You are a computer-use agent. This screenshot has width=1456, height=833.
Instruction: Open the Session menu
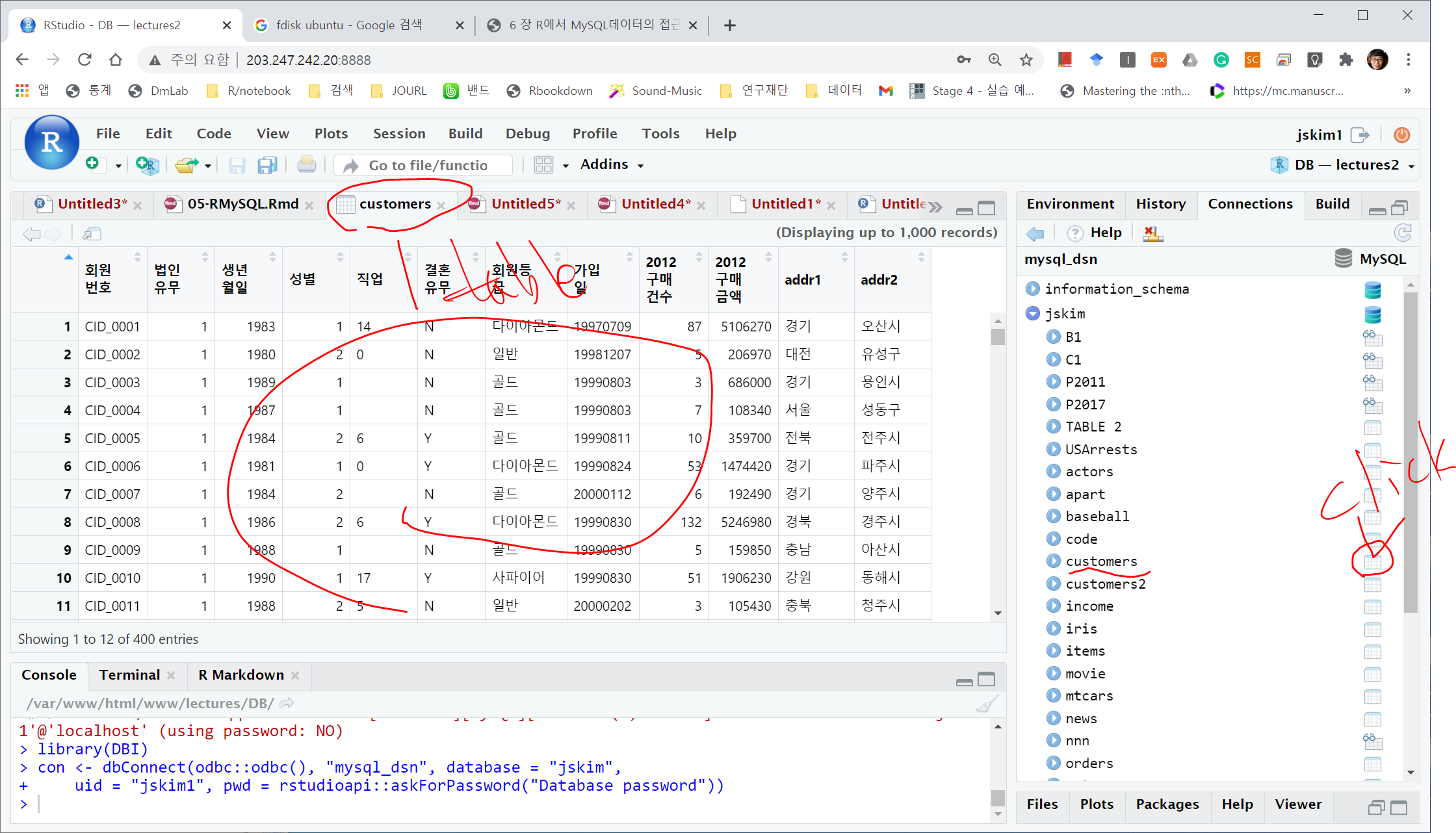pos(399,133)
